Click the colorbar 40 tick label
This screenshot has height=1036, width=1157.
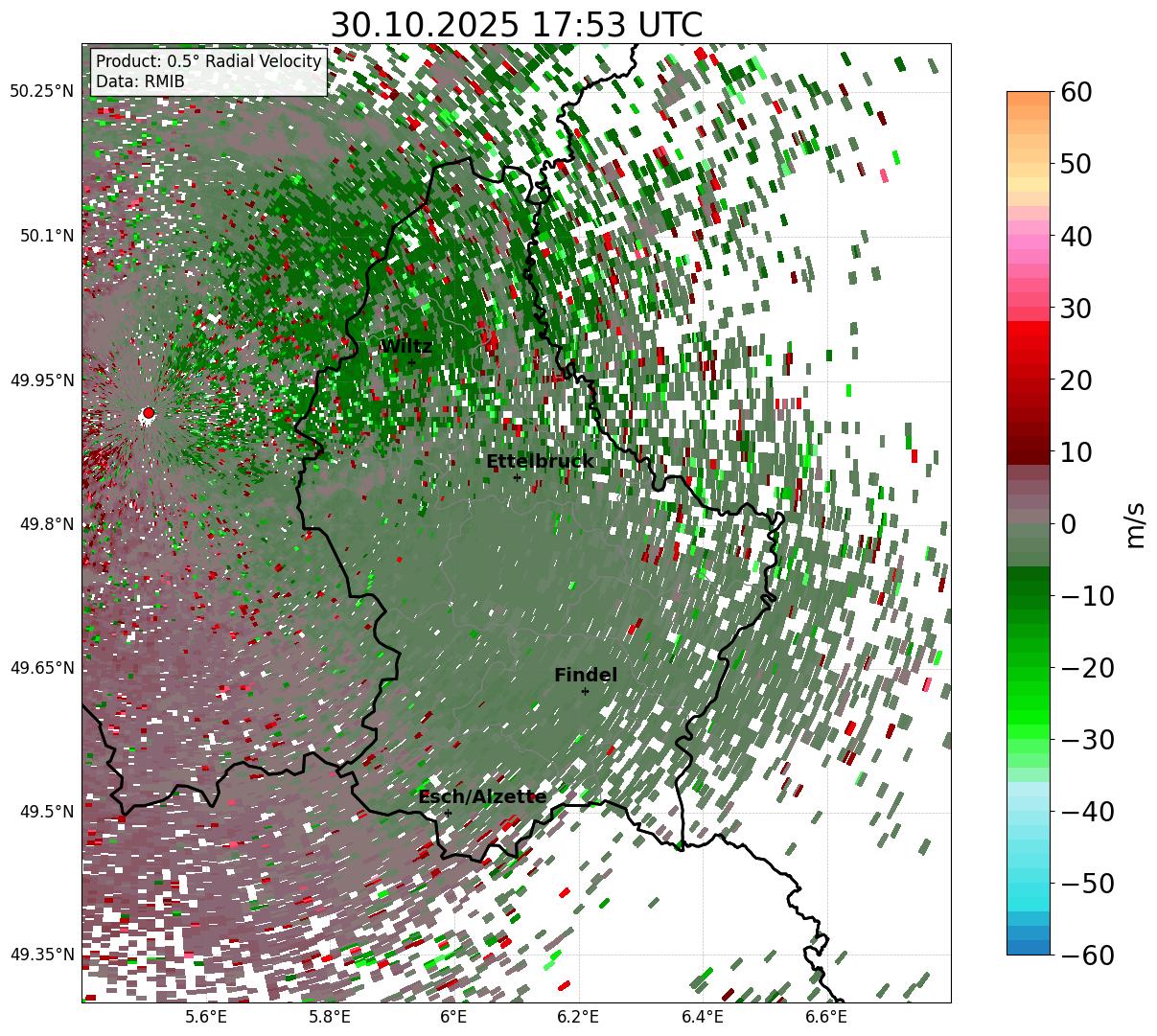[x=1076, y=236]
